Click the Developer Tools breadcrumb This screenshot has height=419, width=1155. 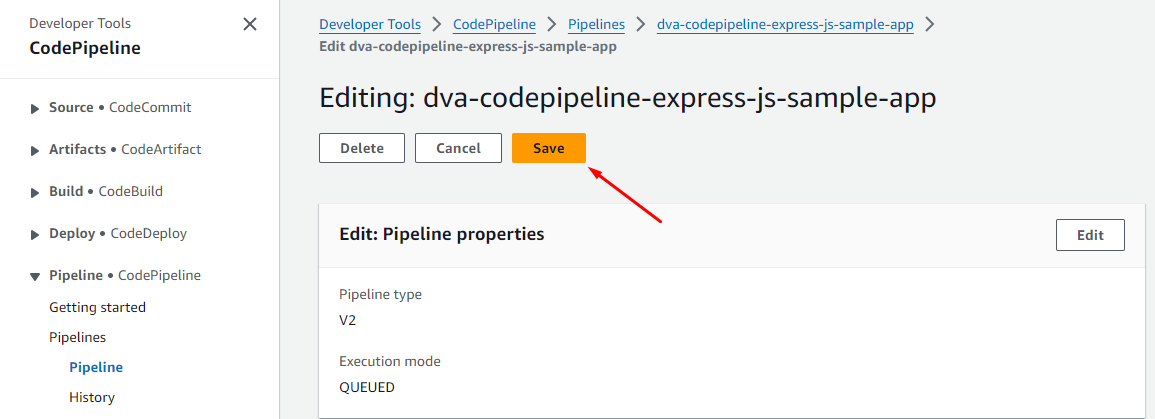click(369, 24)
